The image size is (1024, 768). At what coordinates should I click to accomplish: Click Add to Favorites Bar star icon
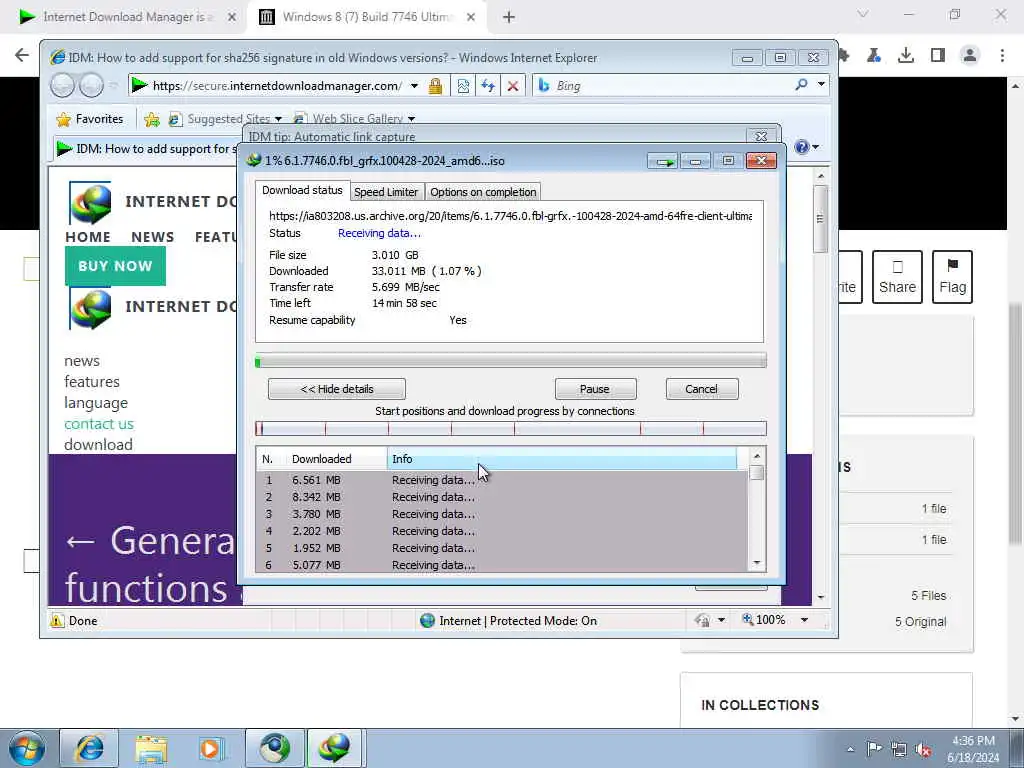[152, 119]
